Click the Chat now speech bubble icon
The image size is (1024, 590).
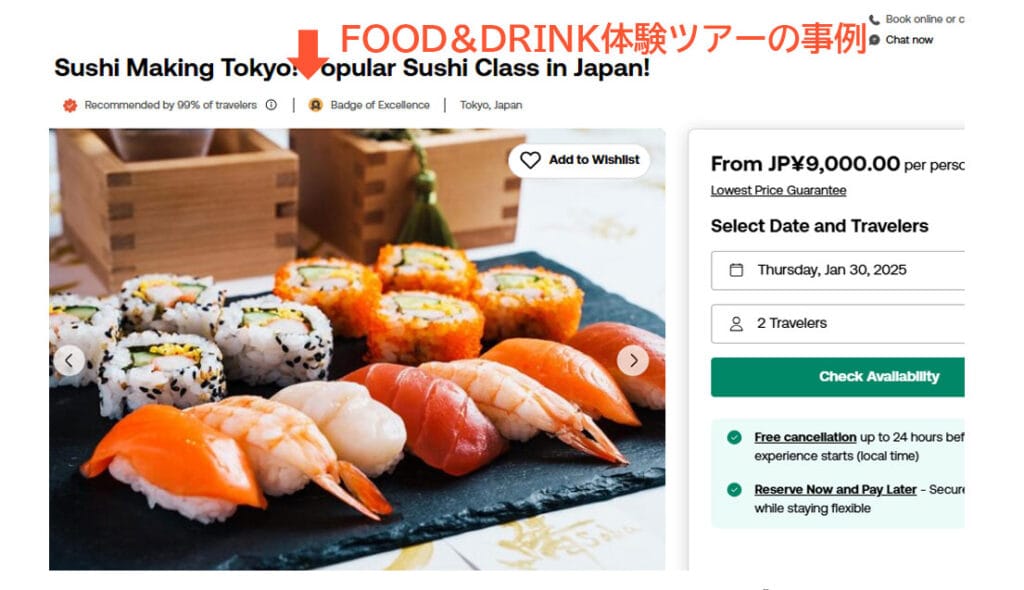(874, 40)
